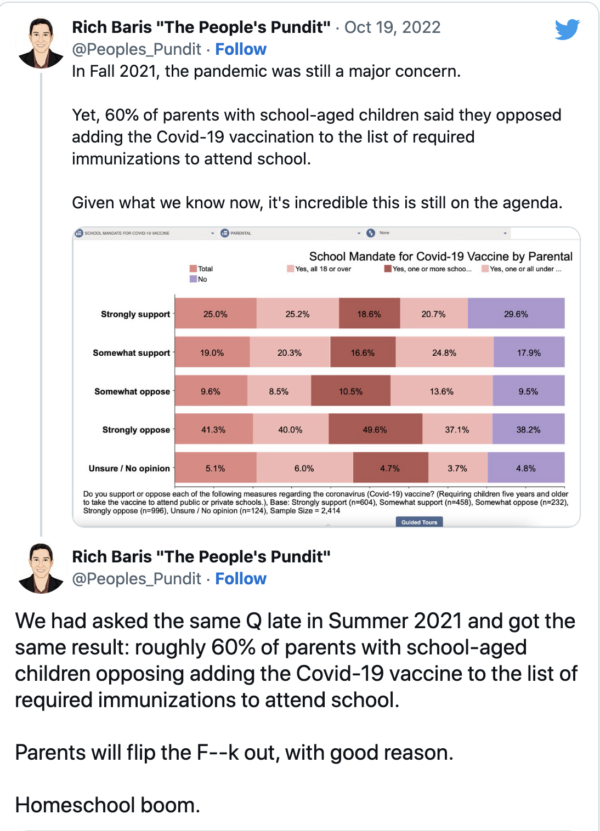Open the Oct 19, 2022 tweet date
Screen dimensions: 600x831
click(392, 27)
